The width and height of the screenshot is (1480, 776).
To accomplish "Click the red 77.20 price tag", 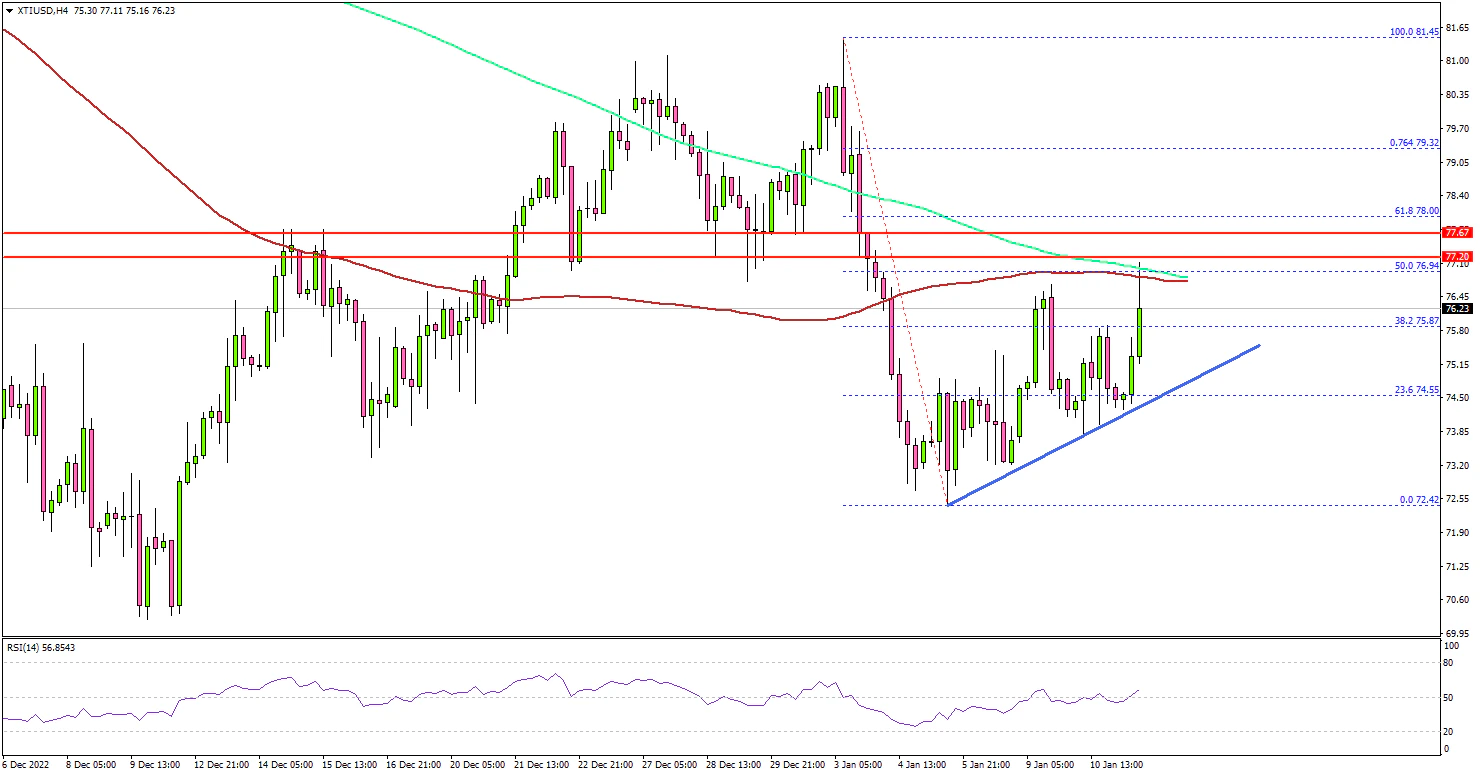I will 1456,256.
